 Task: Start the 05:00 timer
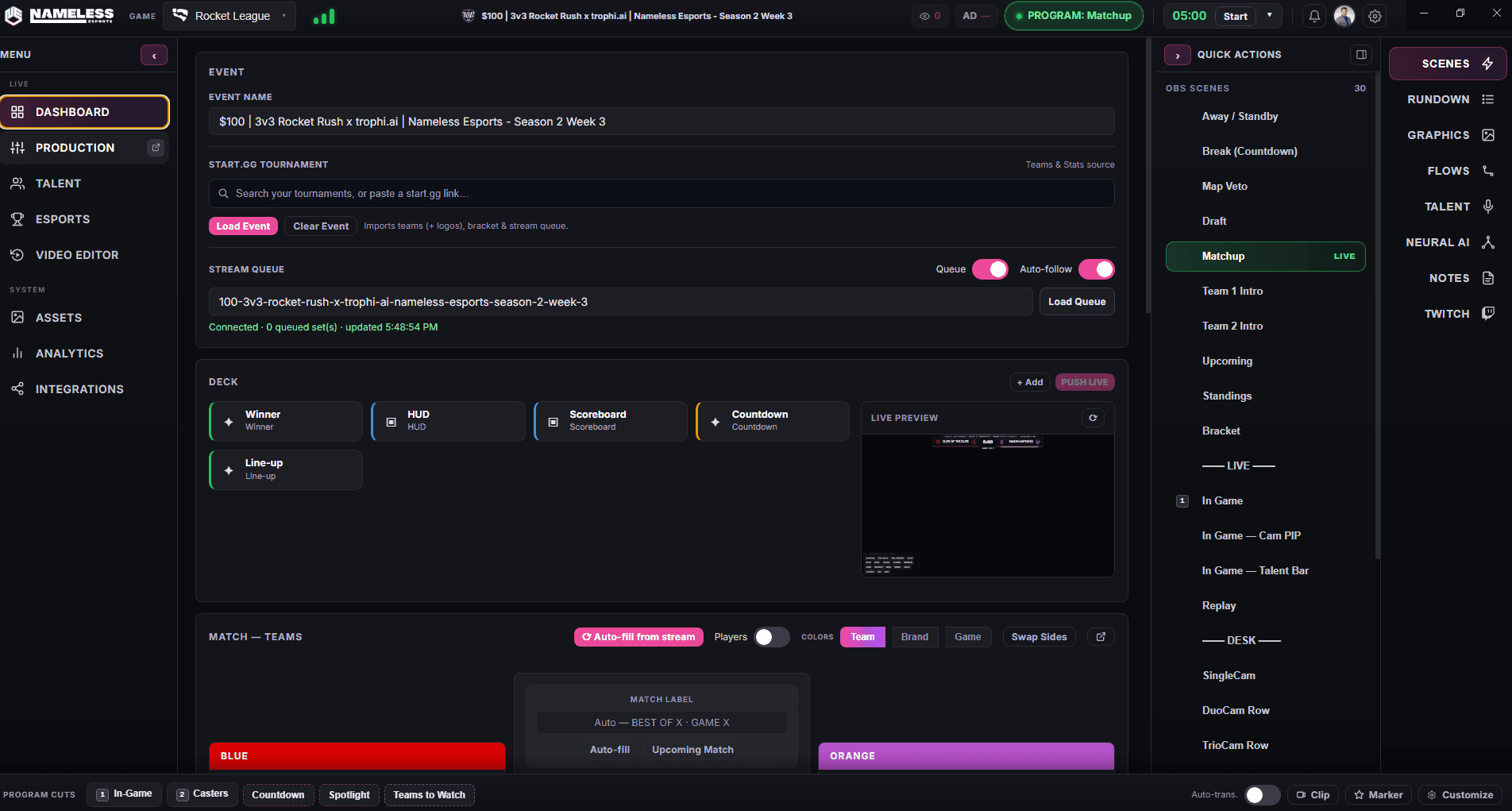1235,16
